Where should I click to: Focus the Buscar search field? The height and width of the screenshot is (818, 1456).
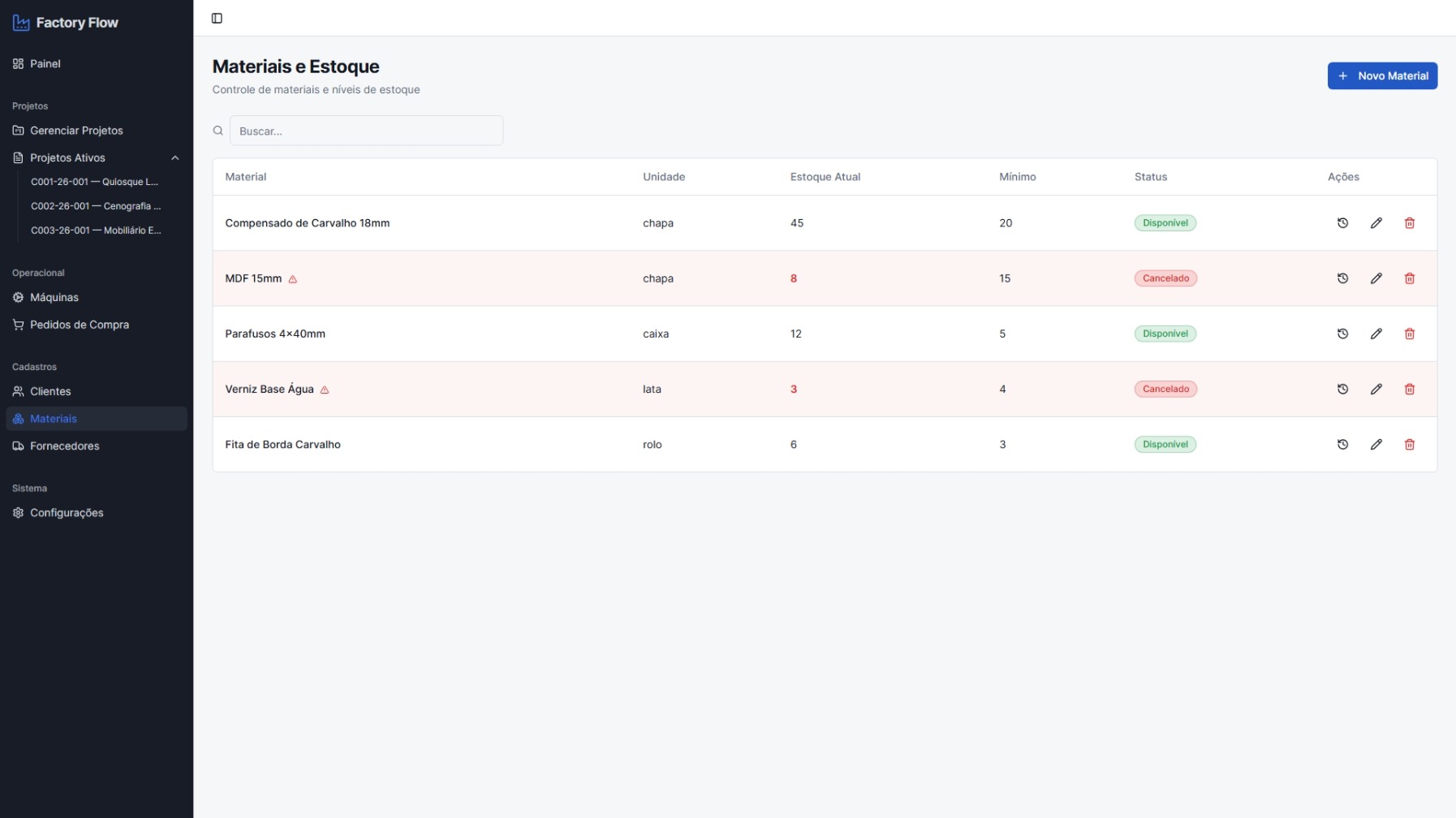coord(366,131)
